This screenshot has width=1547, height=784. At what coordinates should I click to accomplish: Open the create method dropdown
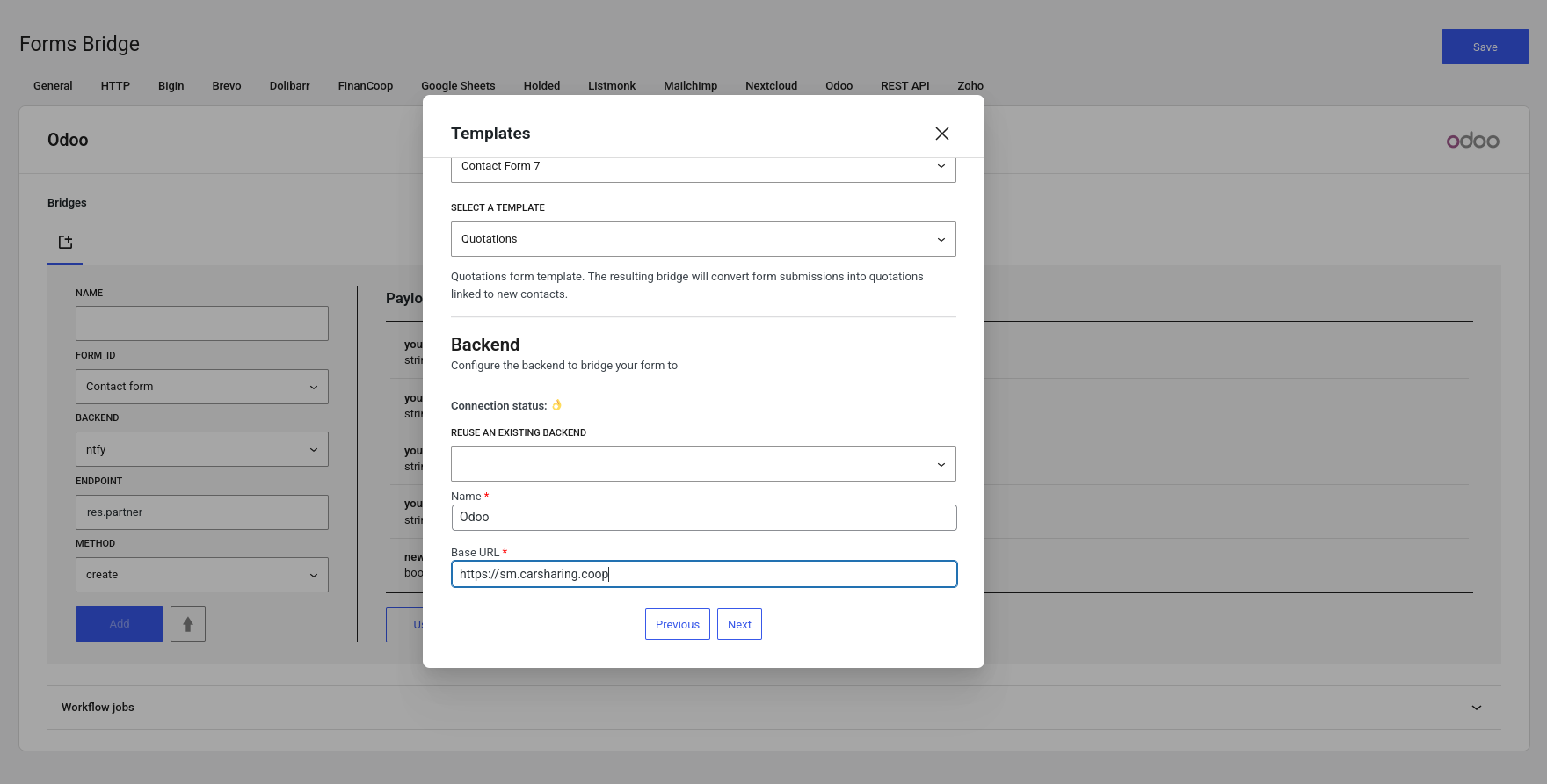tap(202, 575)
